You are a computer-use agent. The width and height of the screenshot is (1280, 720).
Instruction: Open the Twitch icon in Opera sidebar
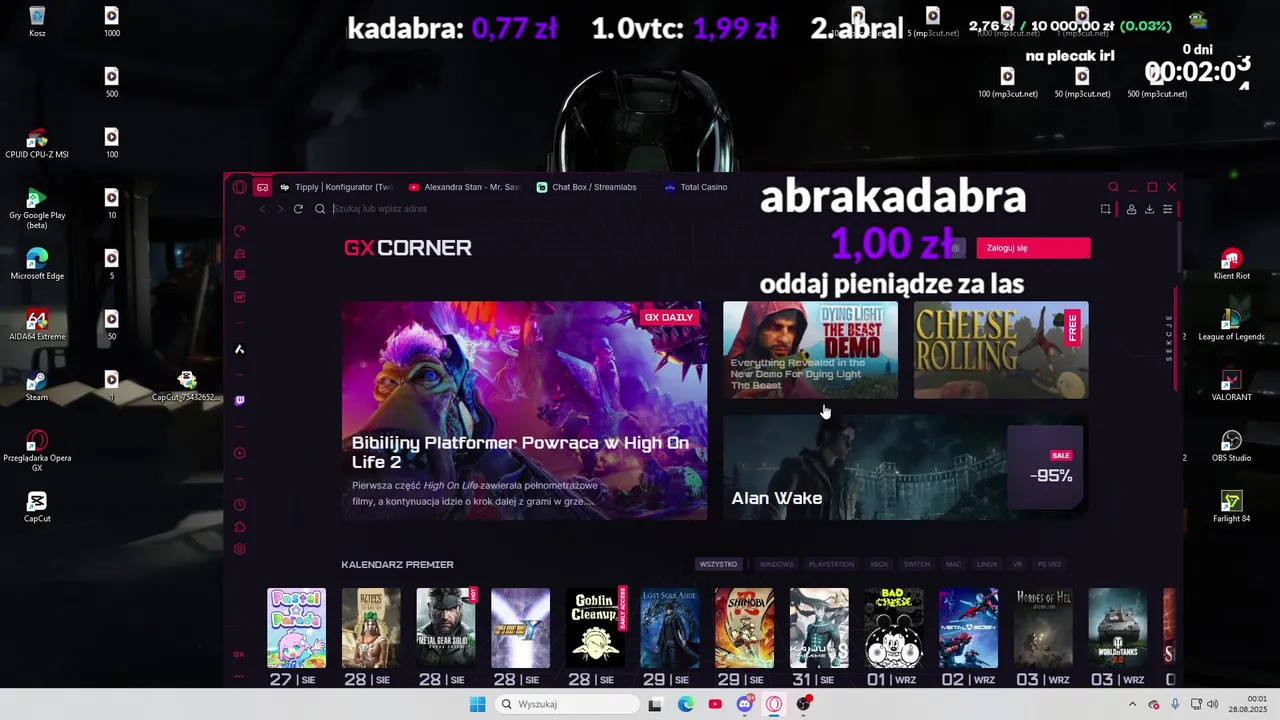click(239, 401)
